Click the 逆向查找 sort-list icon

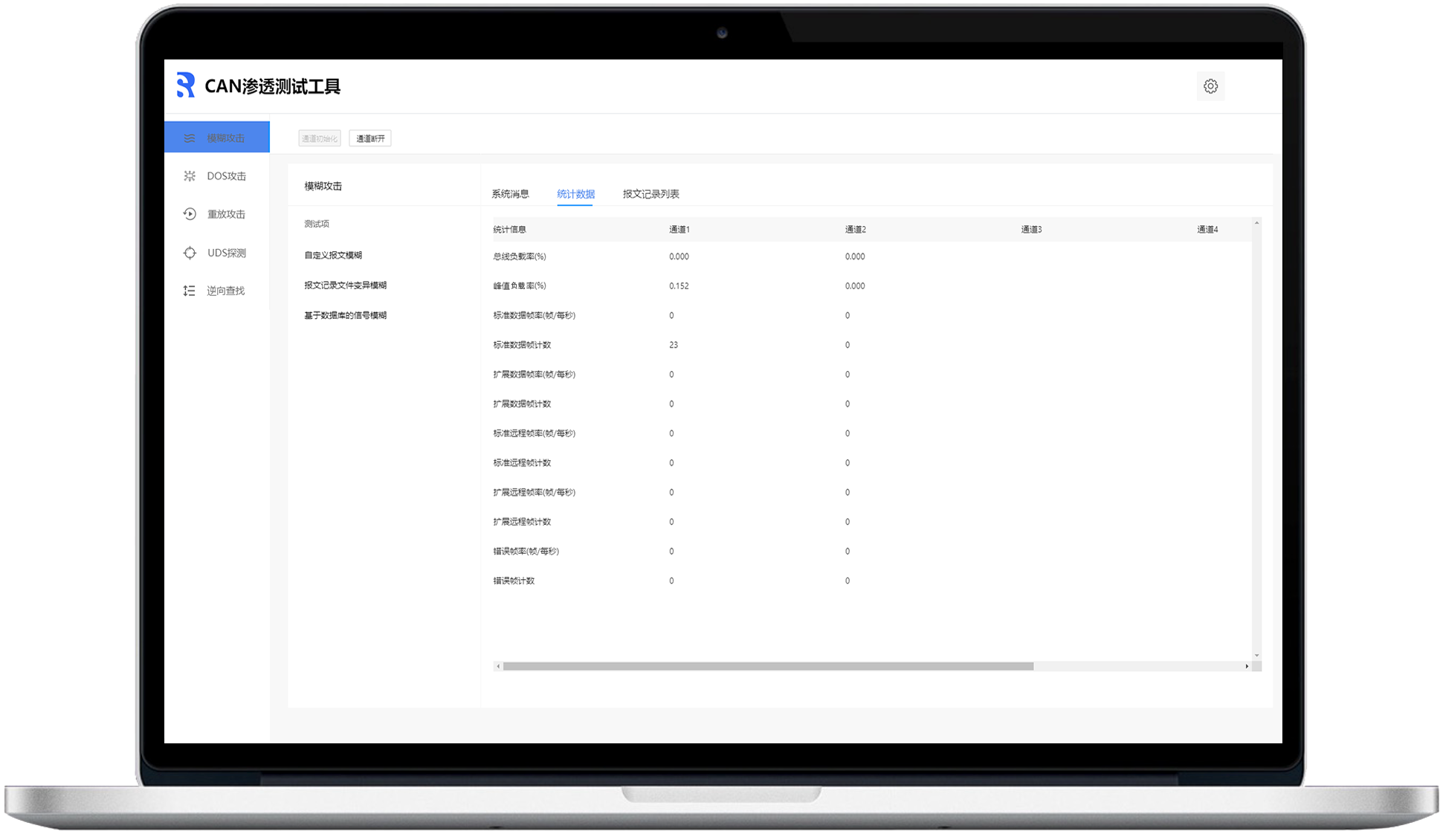click(x=190, y=291)
